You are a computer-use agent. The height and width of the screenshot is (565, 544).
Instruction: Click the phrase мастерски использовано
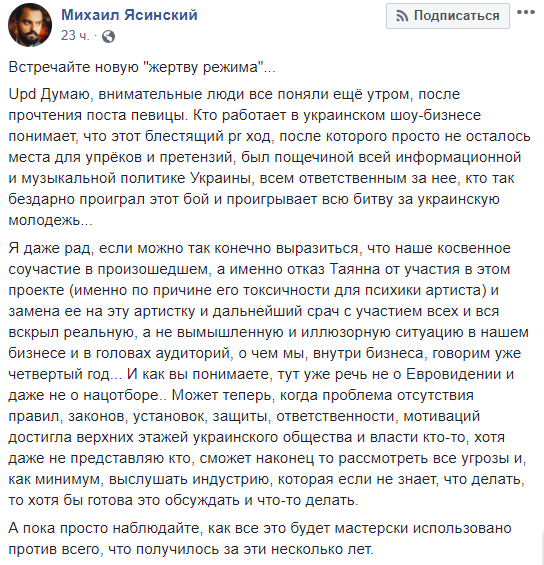[x=423, y=529]
